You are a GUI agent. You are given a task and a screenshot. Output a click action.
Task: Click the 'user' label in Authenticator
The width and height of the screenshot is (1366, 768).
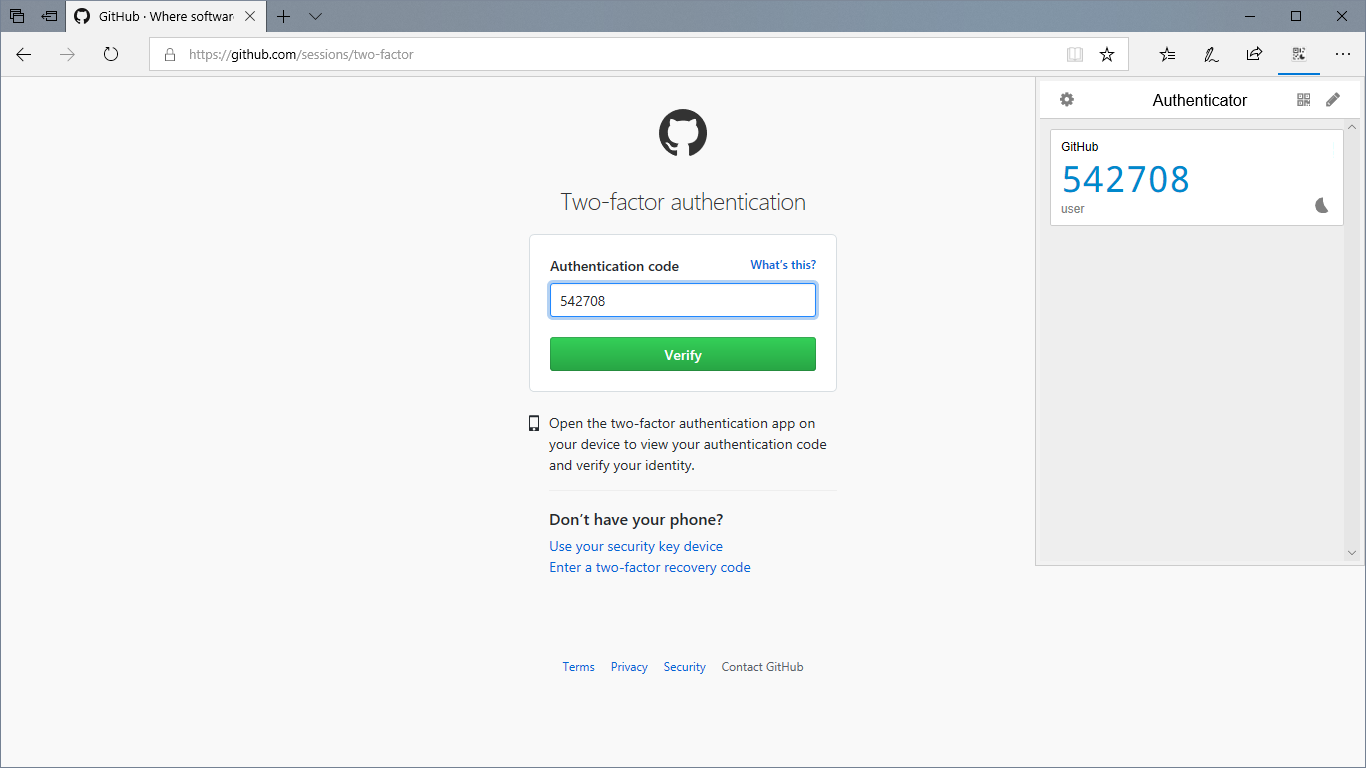(x=1073, y=209)
